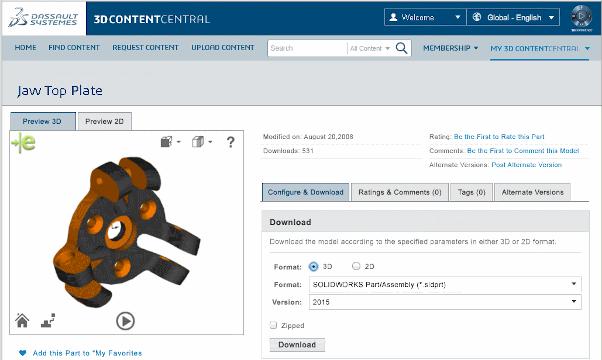Click the Post Alternate Version link
The width and height of the screenshot is (602, 360).
(526, 165)
